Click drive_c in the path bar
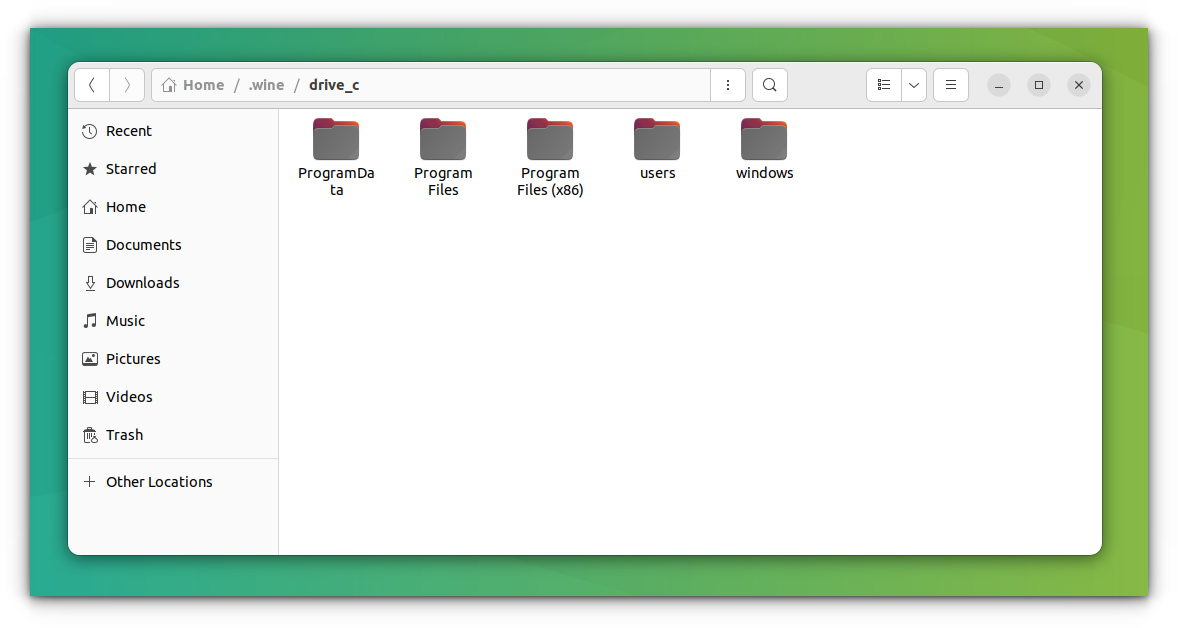Screen dimensions: 1178x628 tap(334, 85)
